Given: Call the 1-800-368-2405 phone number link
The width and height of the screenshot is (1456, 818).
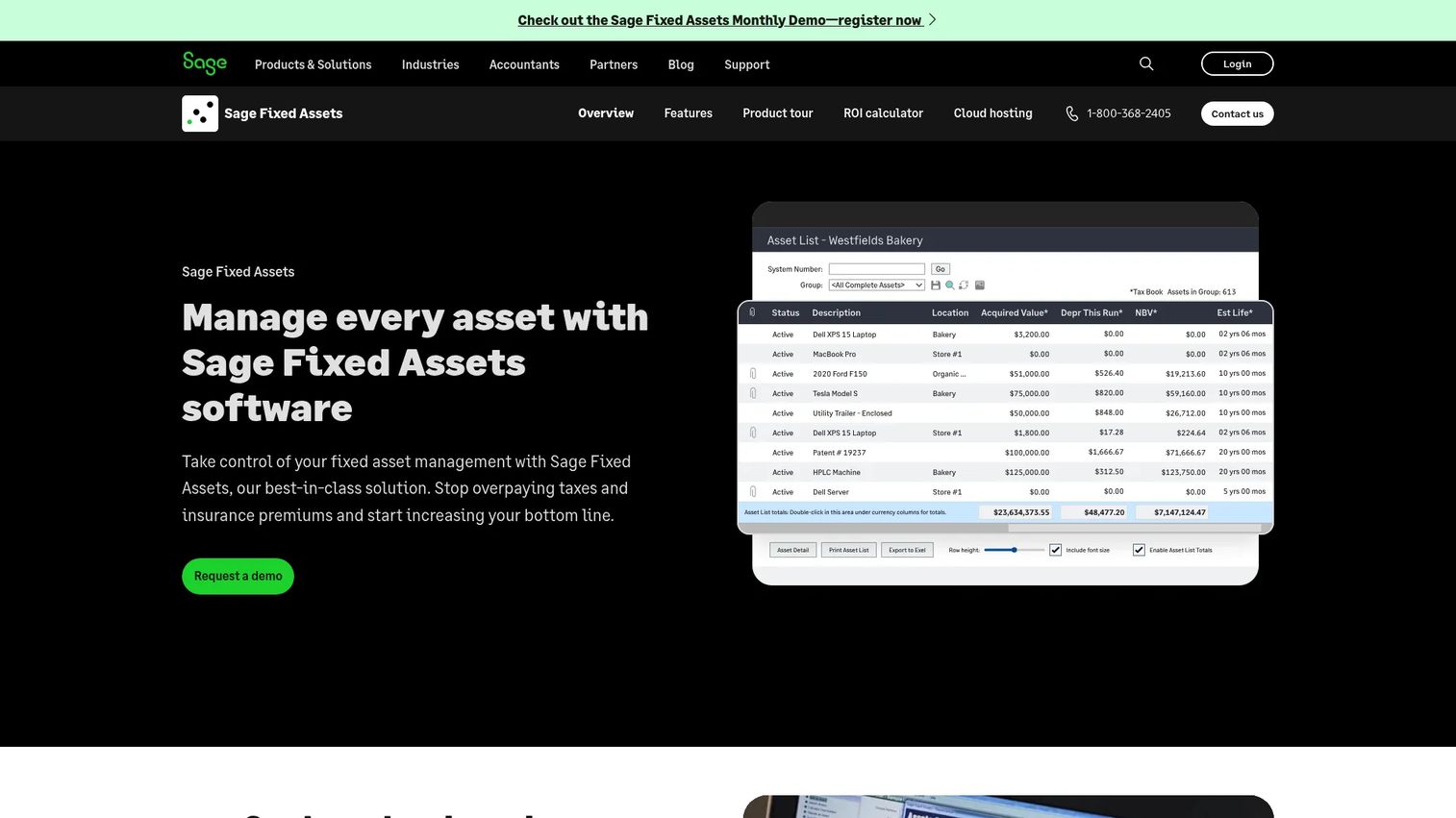Looking at the screenshot, I should coord(1128,113).
